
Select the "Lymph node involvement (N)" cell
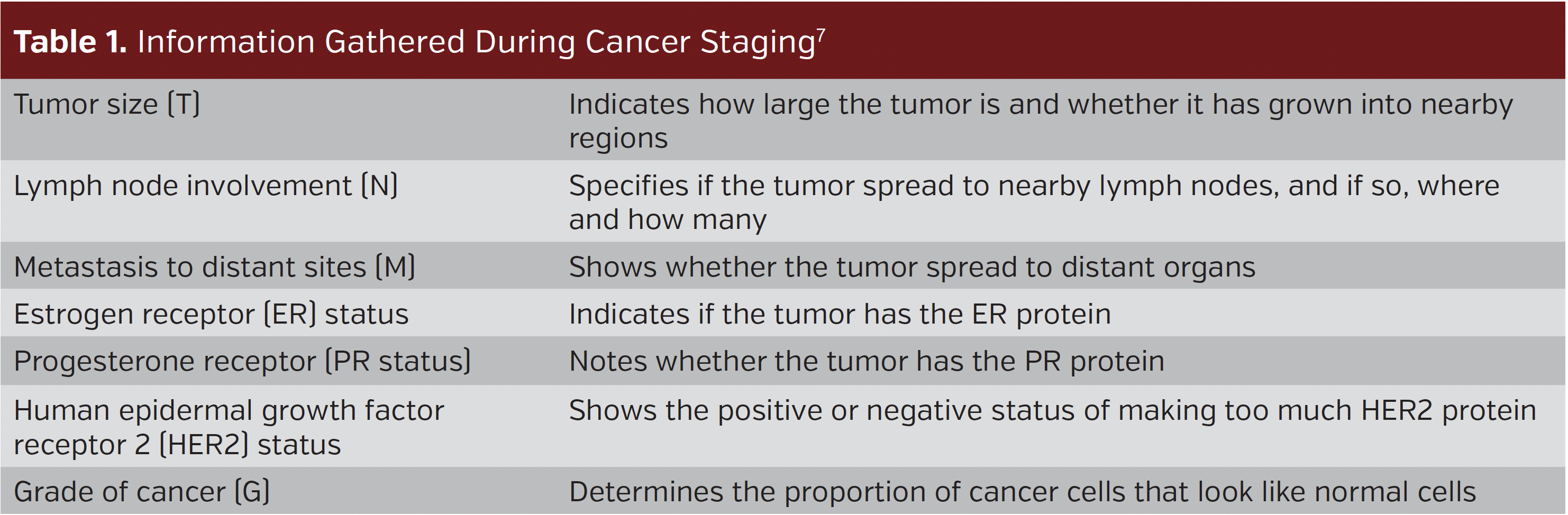pos(205,186)
